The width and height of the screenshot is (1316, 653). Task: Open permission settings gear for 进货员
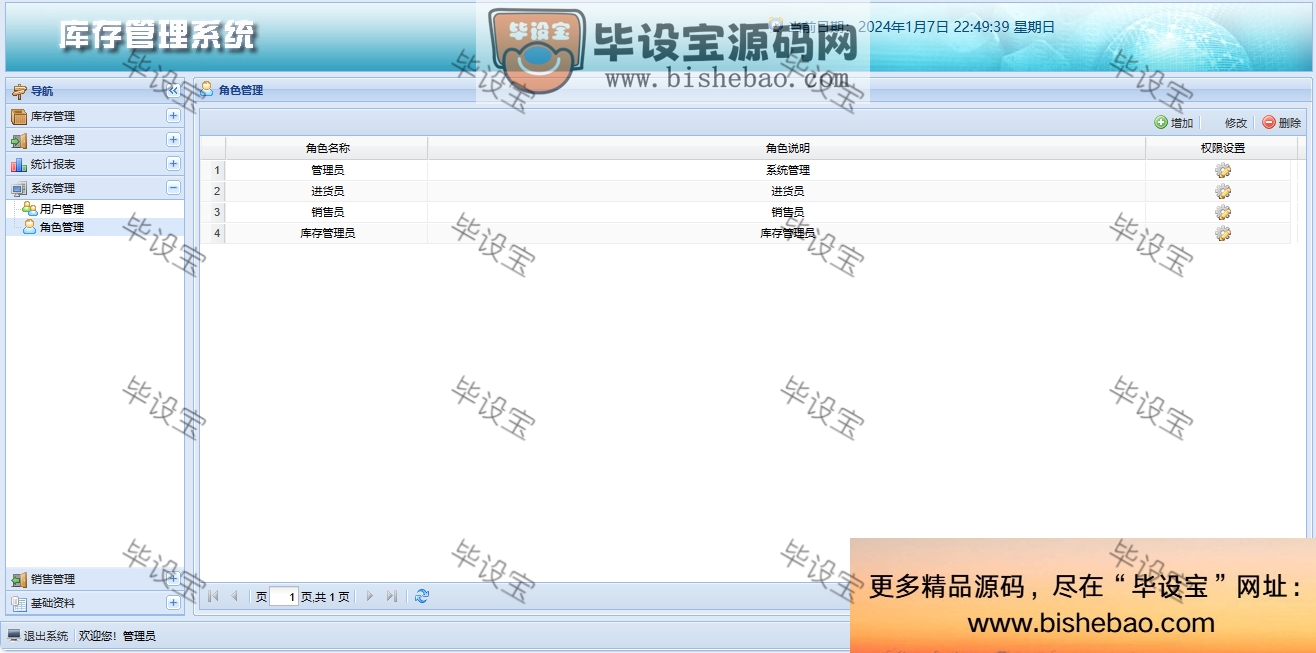[1222, 191]
